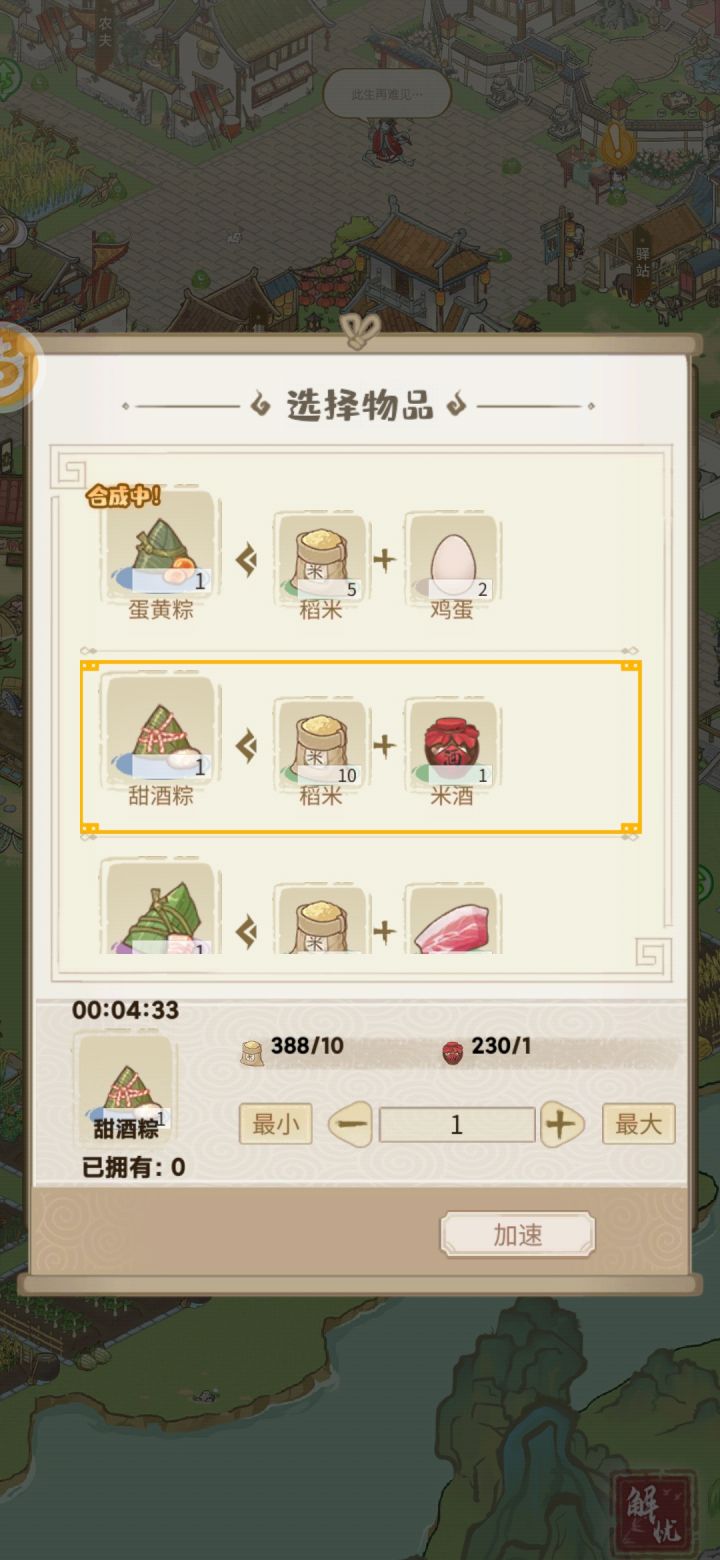
Task: Tap the 稻米 rice sack needing 10
Action: point(321,744)
